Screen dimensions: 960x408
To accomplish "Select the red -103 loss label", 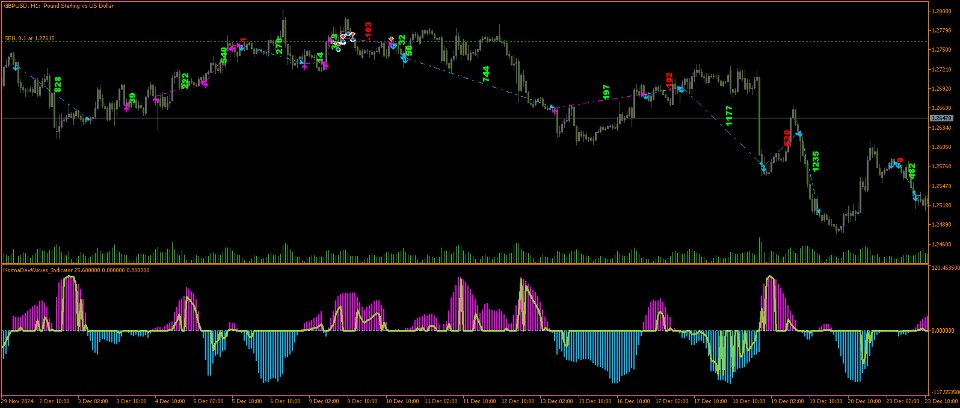I will click(368, 31).
